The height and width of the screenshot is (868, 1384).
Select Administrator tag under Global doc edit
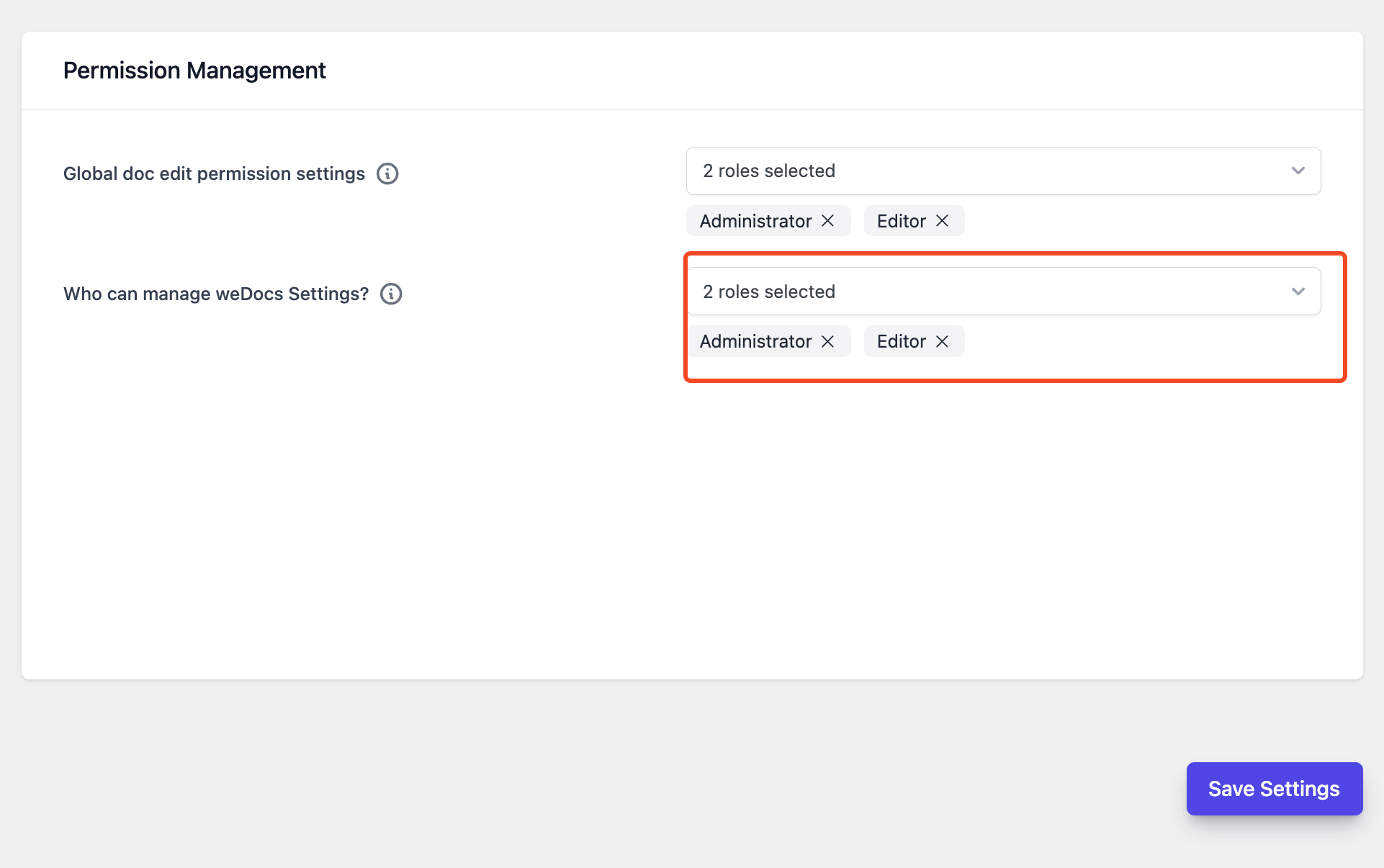pos(755,221)
